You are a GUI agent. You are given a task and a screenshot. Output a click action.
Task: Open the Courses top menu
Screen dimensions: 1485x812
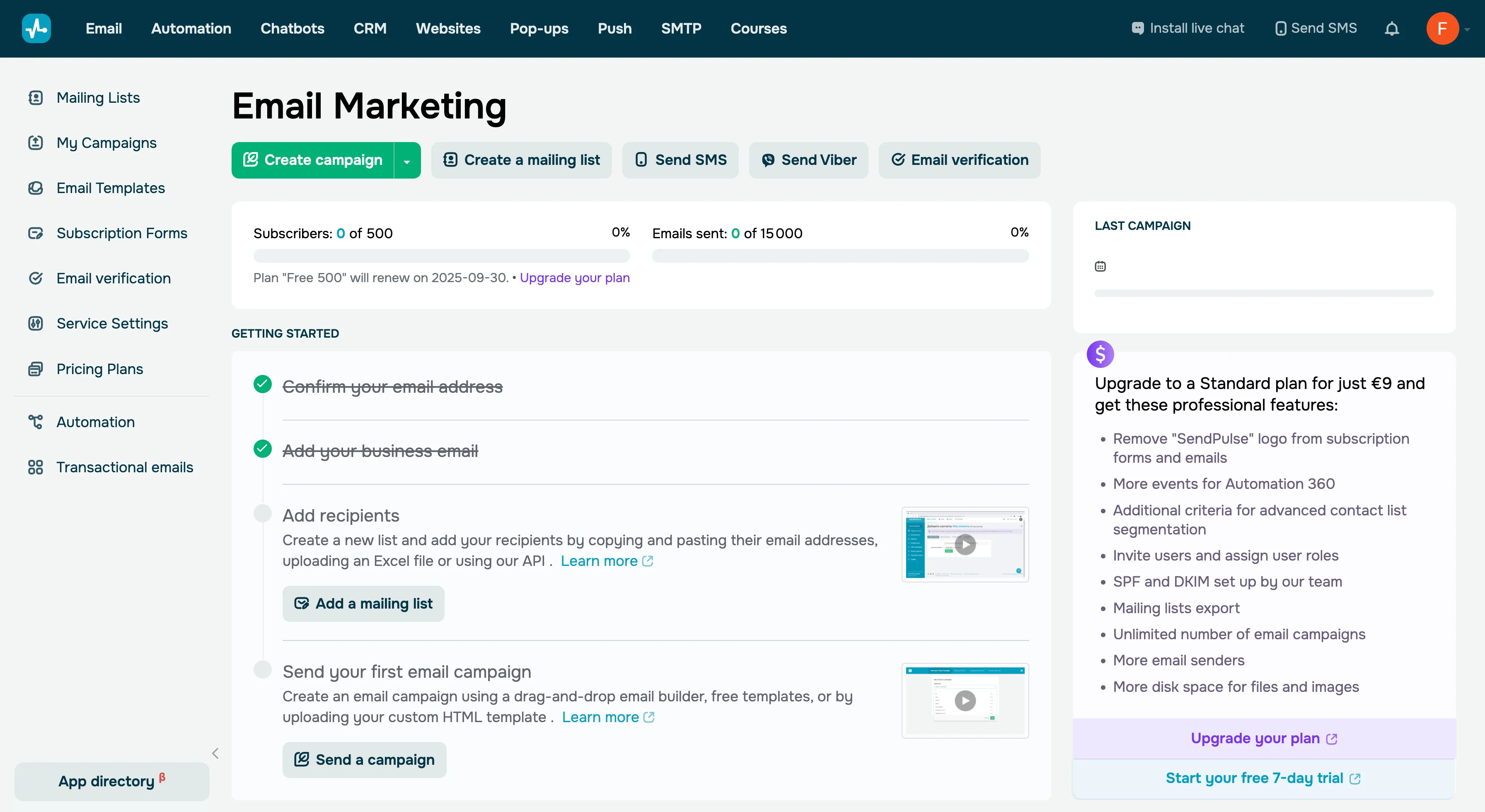tap(759, 28)
